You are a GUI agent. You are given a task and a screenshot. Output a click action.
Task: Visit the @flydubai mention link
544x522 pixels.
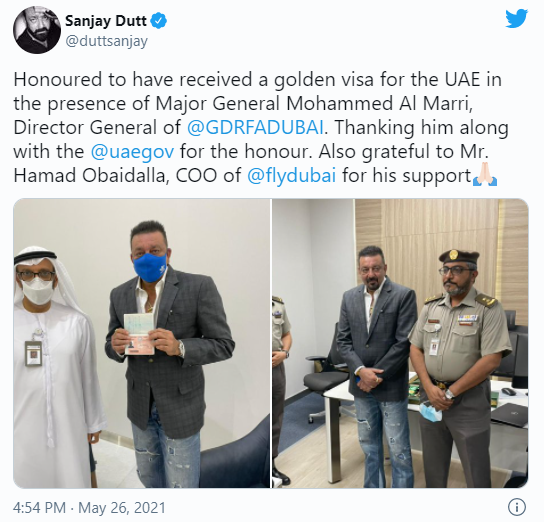(291, 175)
